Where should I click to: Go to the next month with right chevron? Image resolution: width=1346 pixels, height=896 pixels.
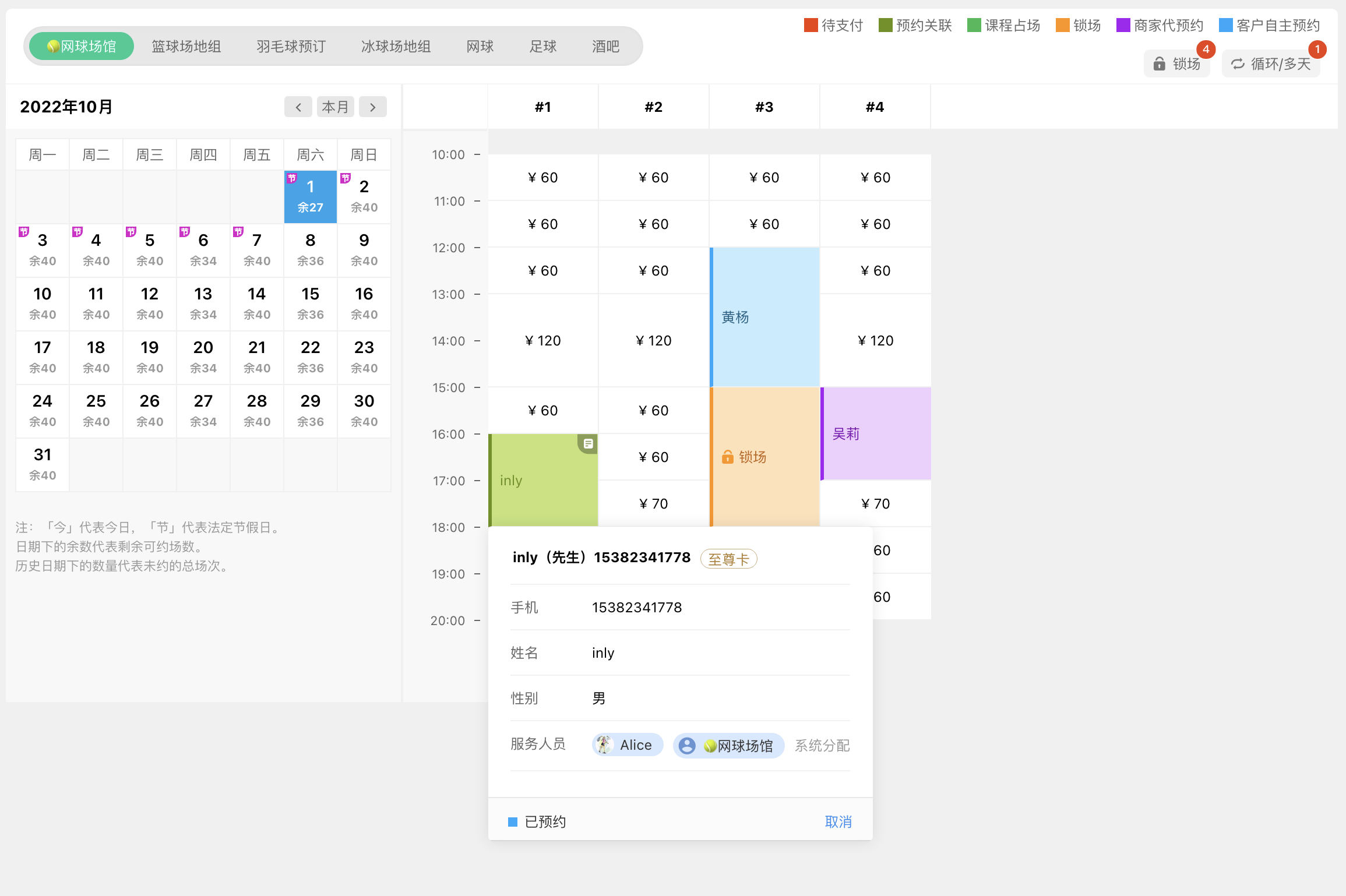[x=373, y=107]
